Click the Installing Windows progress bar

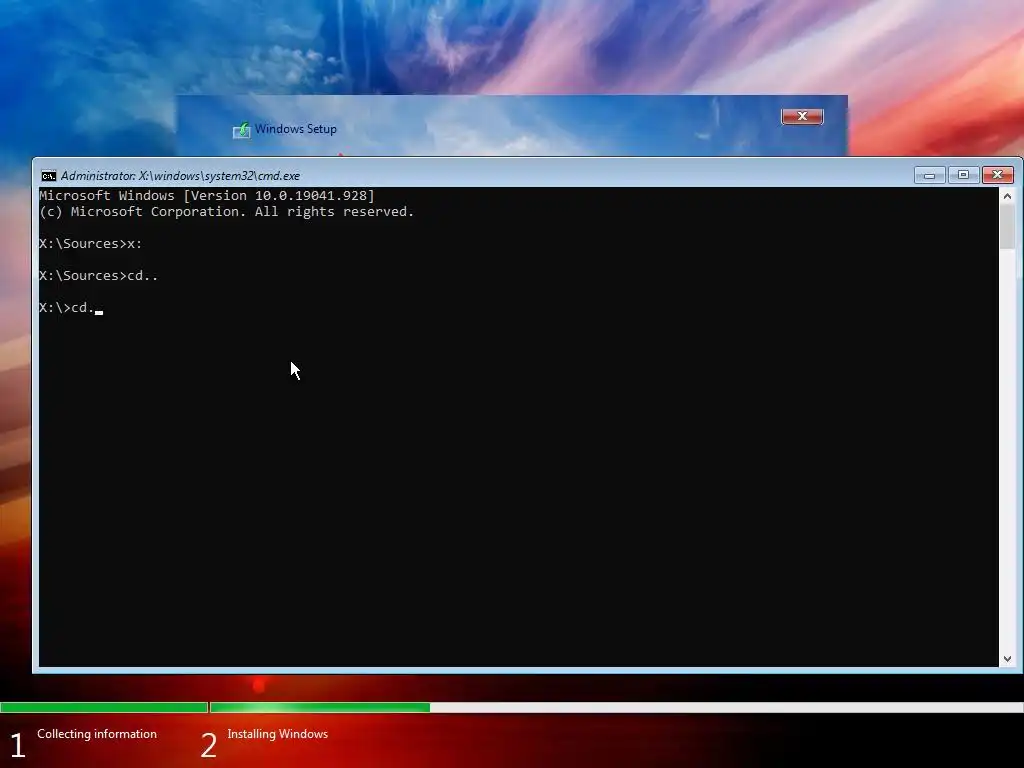[x=616, y=707]
